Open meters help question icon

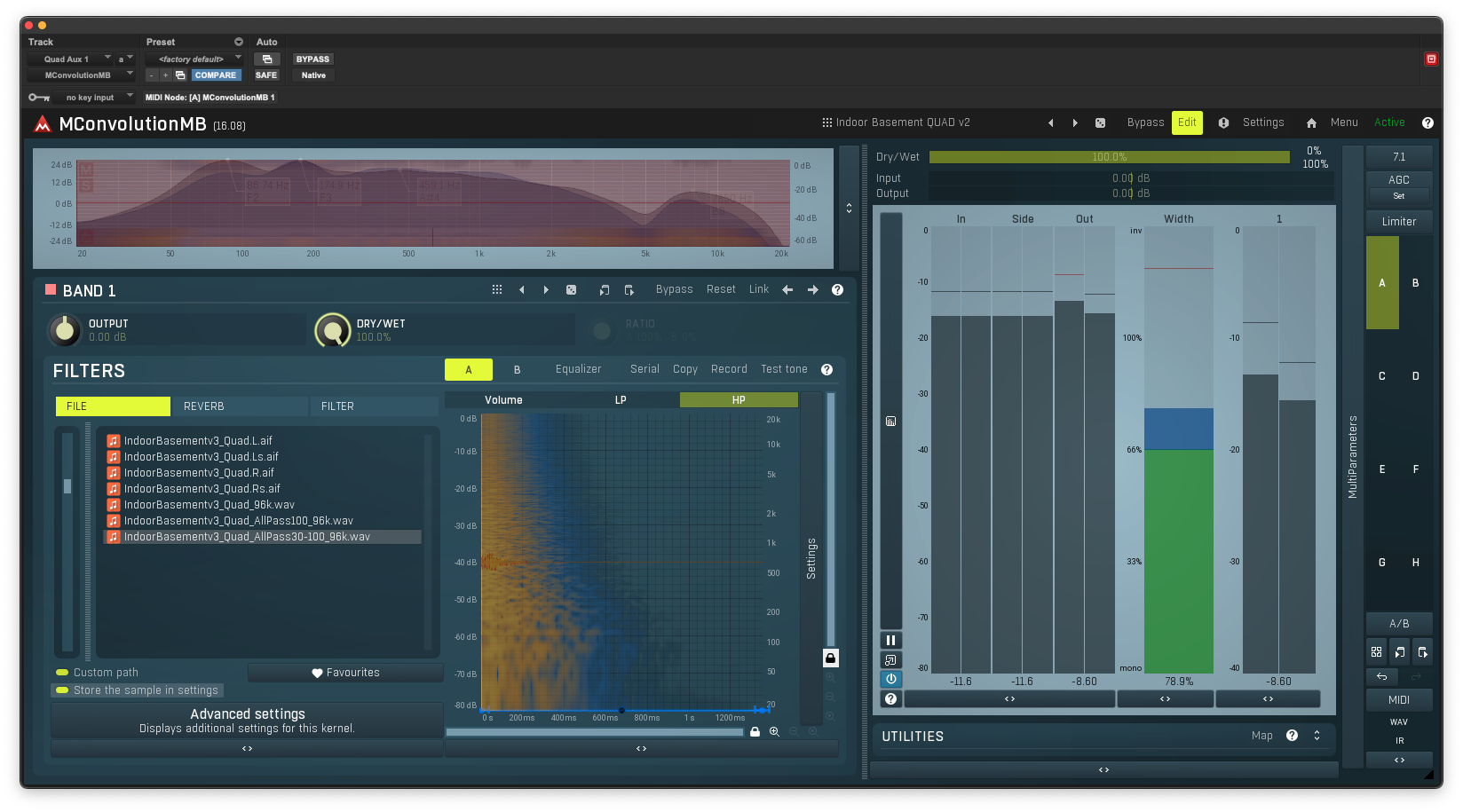tap(890, 699)
